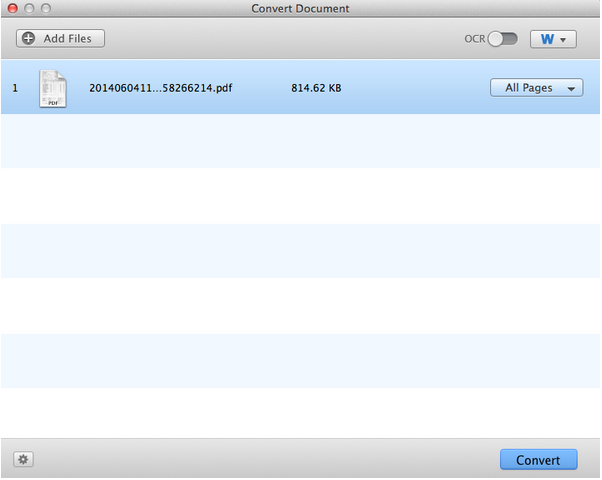Click the empty row below the PDF file
This screenshot has height=480, width=602.
click(300, 140)
